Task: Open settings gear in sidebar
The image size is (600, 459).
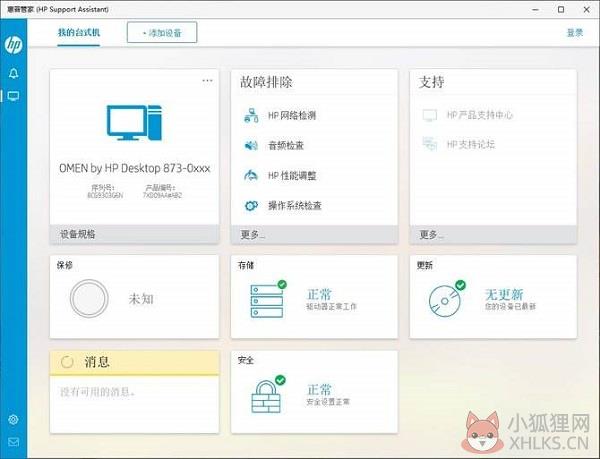Action: [13, 420]
